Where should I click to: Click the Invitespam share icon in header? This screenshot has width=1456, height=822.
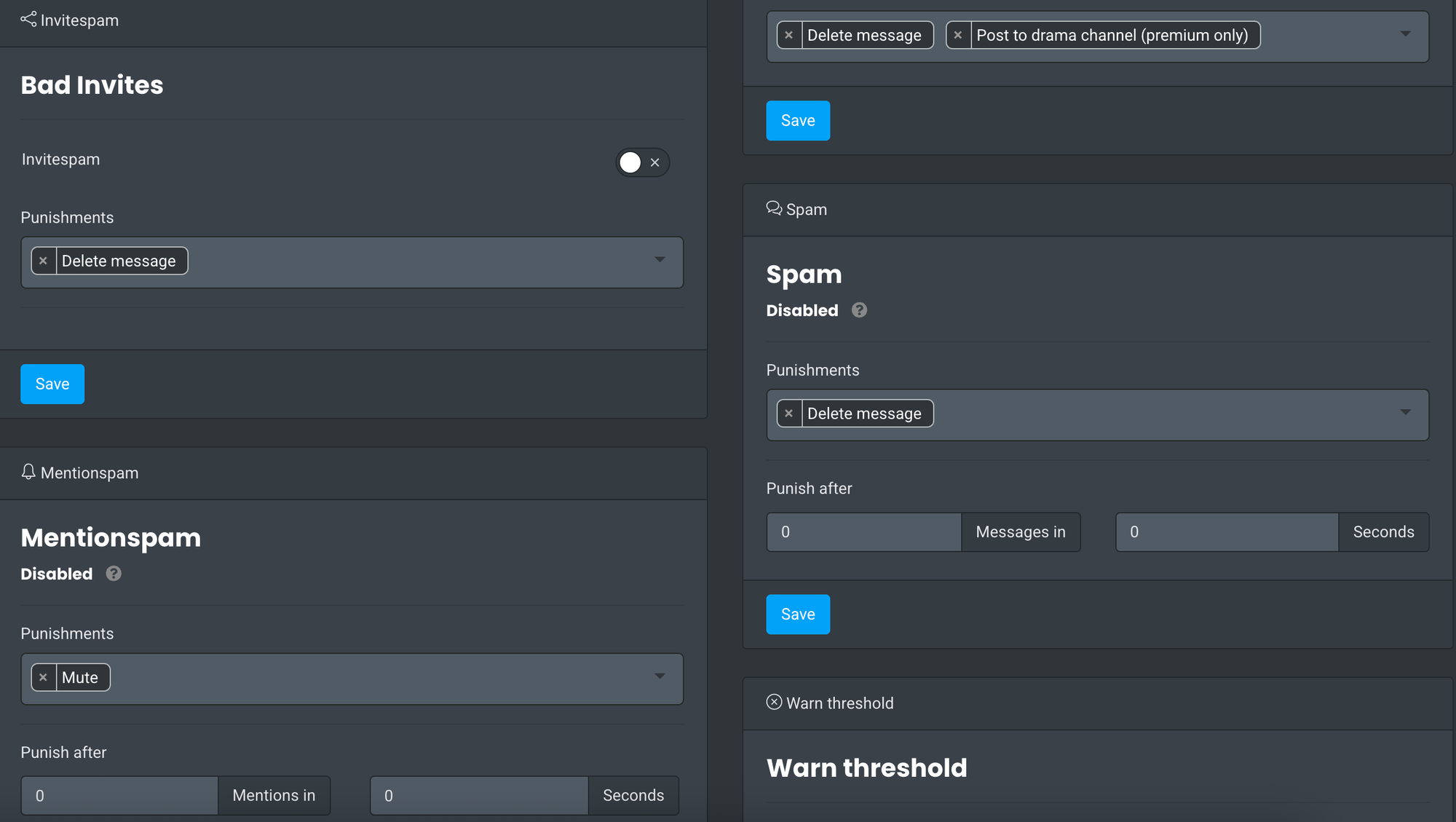(28, 20)
